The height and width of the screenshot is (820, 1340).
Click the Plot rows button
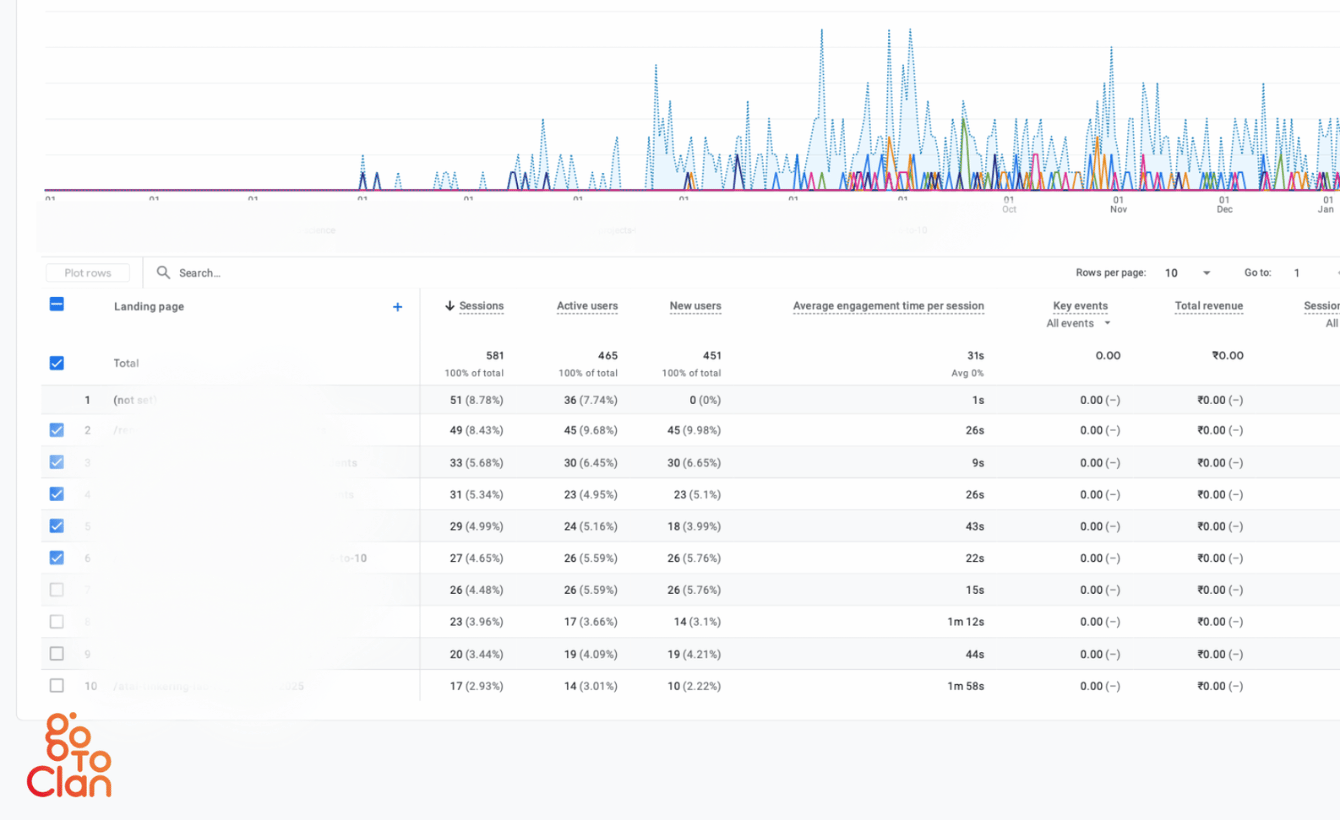tap(87, 272)
